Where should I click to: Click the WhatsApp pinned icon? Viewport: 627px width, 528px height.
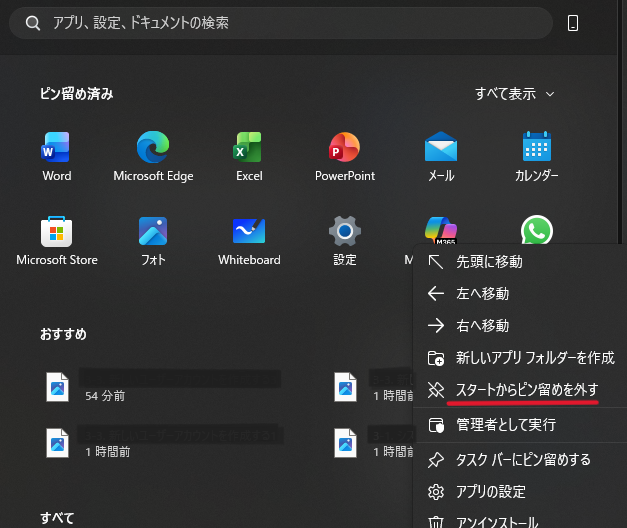(x=537, y=230)
